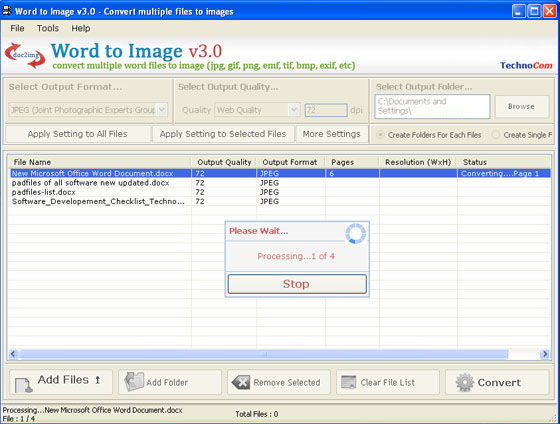
Task: Click the scrollbar left arrow
Action: (x=13, y=354)
